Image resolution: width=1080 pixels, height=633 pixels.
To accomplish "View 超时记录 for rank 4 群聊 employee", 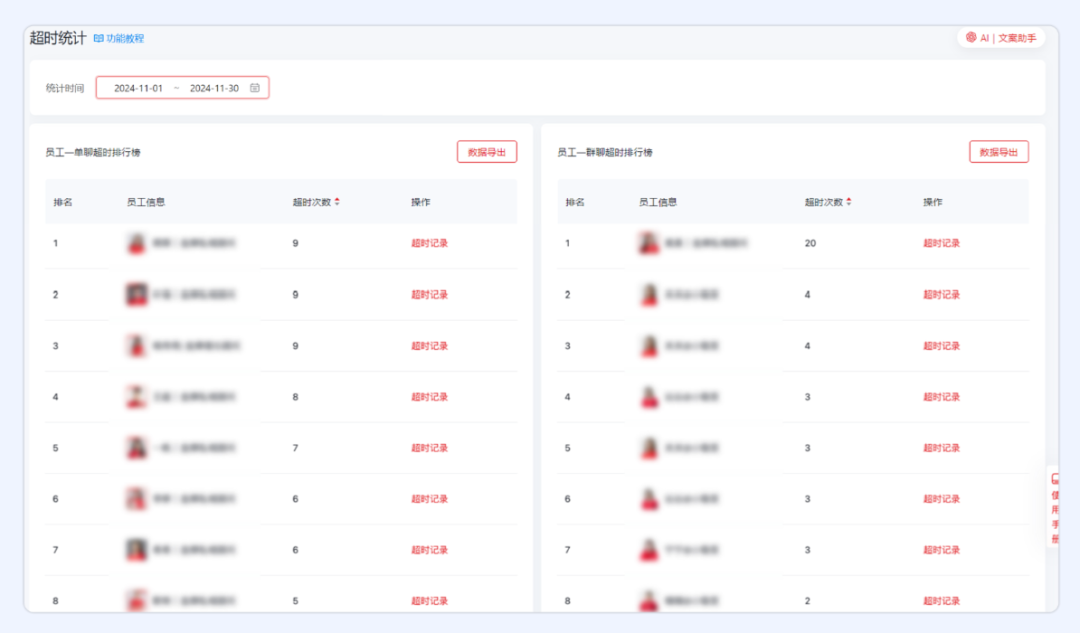I will pyautogui.click(x=941, y=397).
